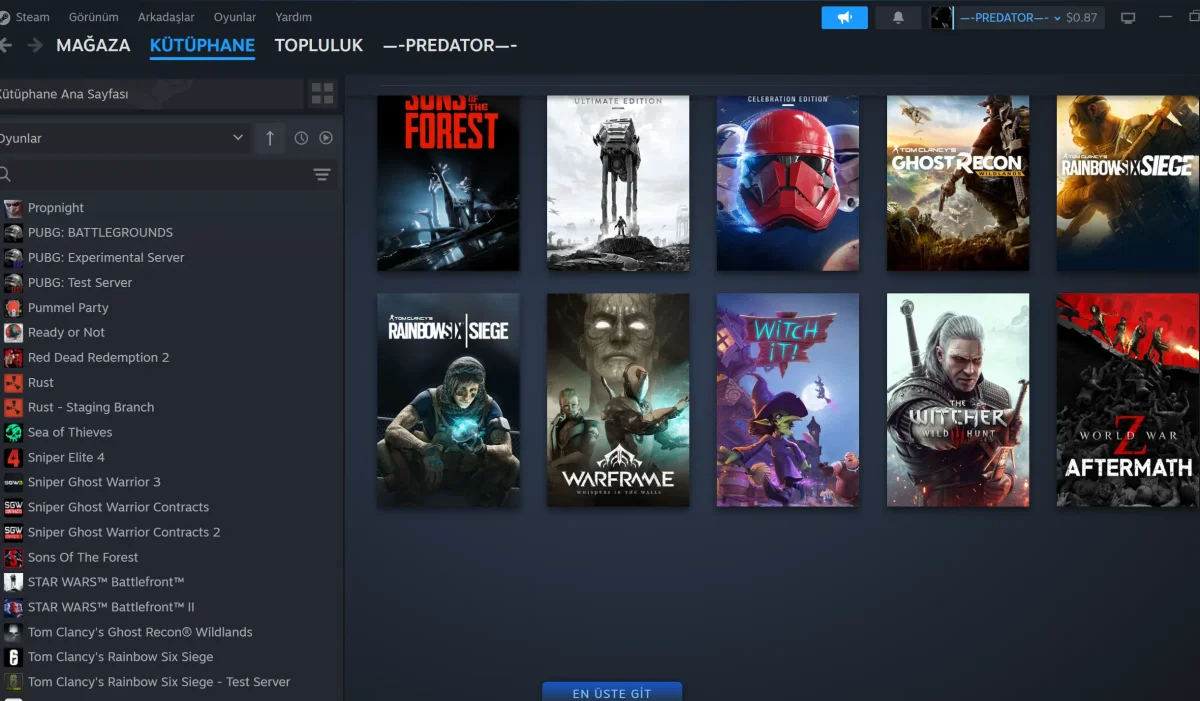
Task: Click the recent activity clock icon
Action: pos(301,138)
